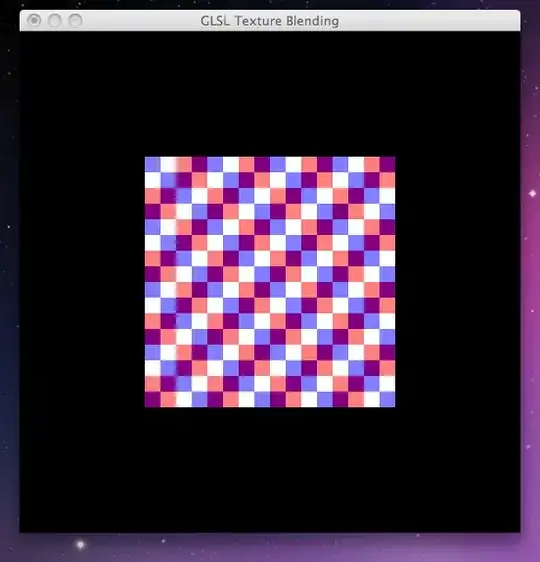Close the GLSL Texture Blending window
Viewport: 540px width, 562px height.
(x=34, y=20)
